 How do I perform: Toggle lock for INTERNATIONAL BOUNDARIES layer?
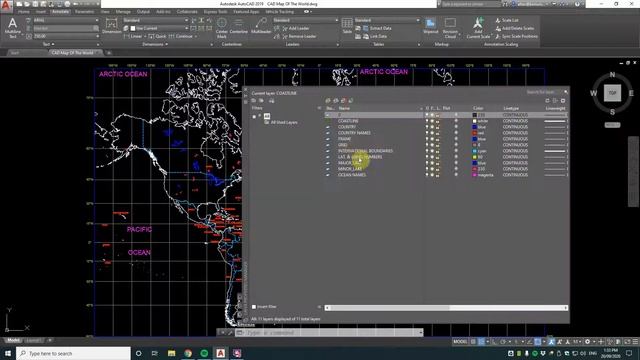pyautogui.click(x=438, y=151)
